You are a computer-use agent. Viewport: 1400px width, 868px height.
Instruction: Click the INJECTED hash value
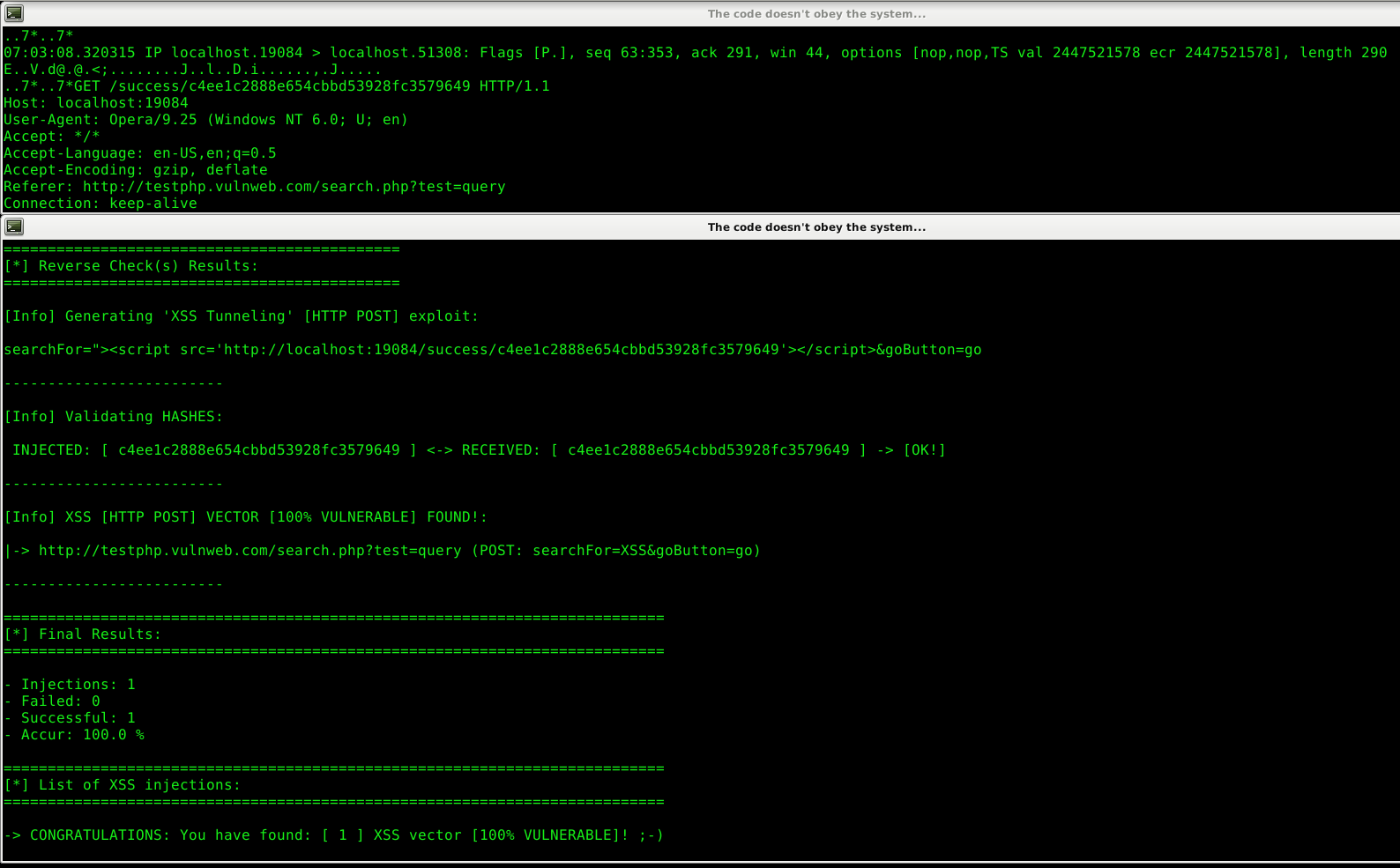tap(259, 450)
